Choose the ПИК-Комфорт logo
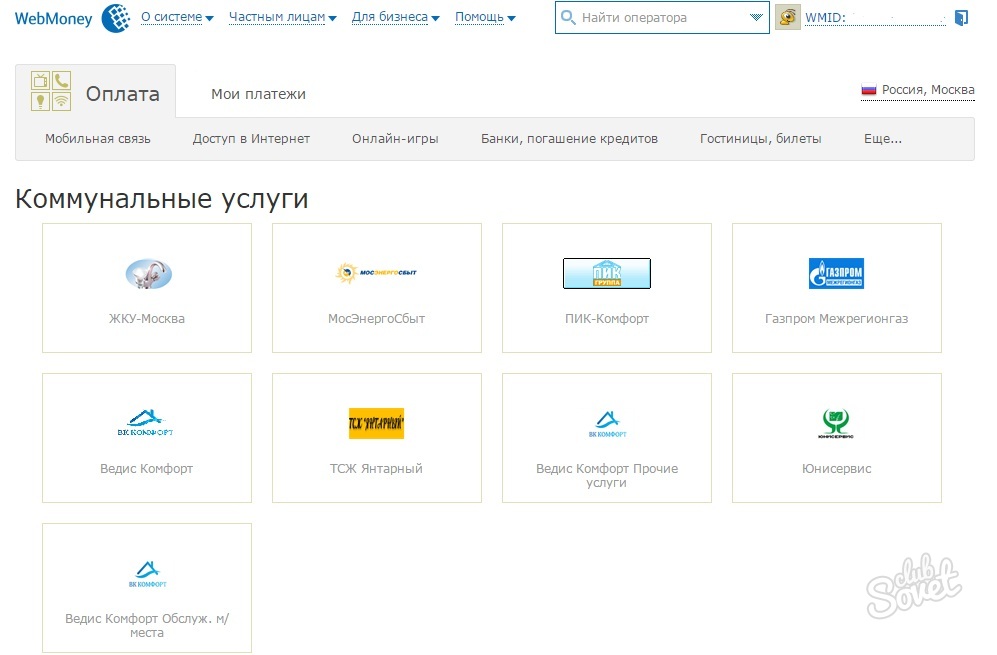The image size is (997, 655). pos(606,273)
